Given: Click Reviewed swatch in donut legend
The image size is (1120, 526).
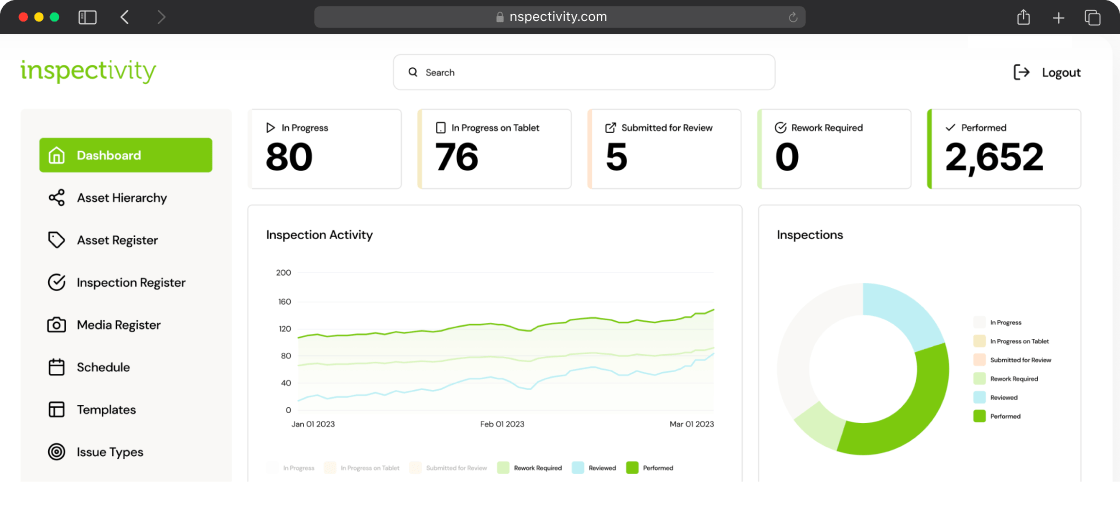Looking at the screenshot, I should point(979,397).
